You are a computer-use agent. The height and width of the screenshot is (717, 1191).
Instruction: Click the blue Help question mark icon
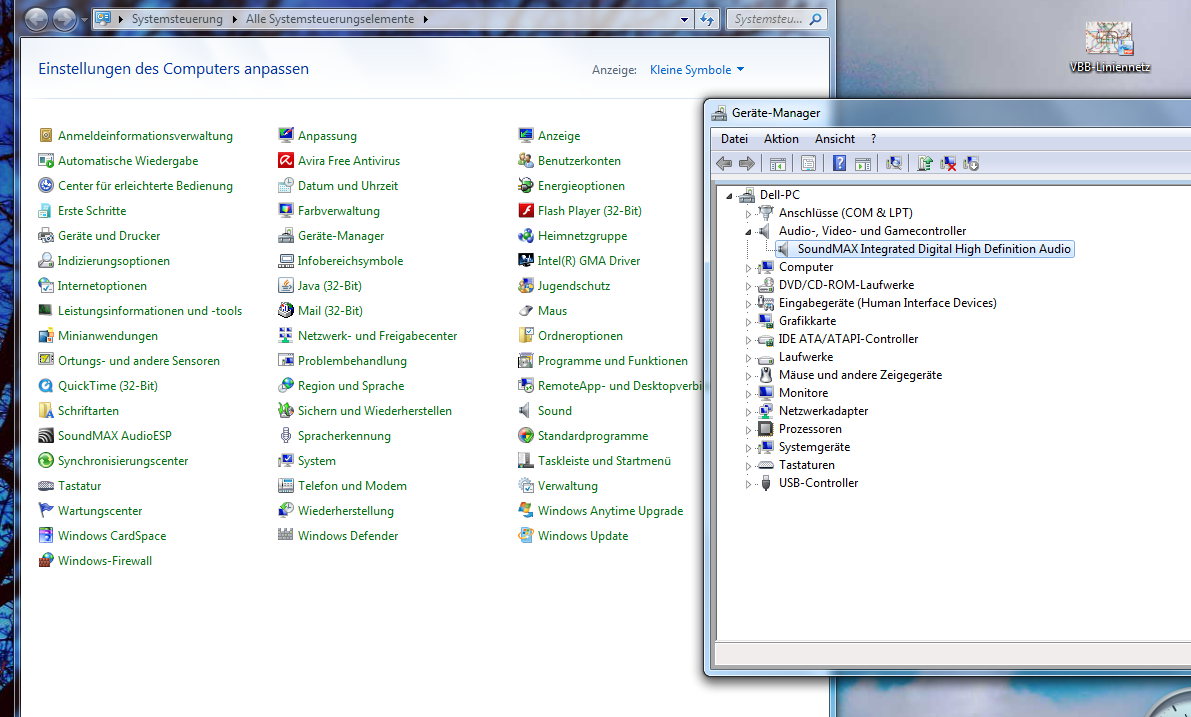[x=839, y=163]
